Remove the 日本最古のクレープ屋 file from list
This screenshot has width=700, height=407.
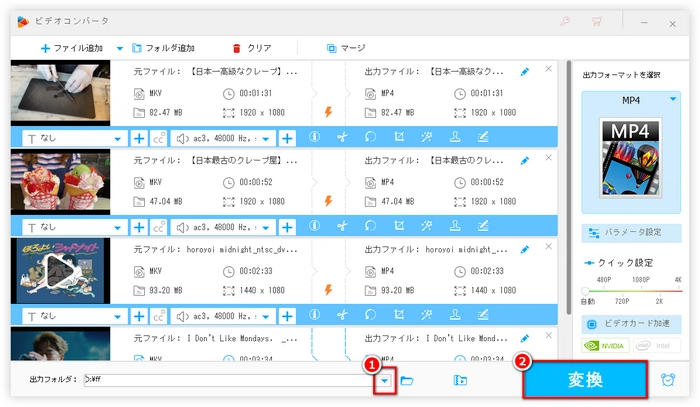click(x=549, y=157)
